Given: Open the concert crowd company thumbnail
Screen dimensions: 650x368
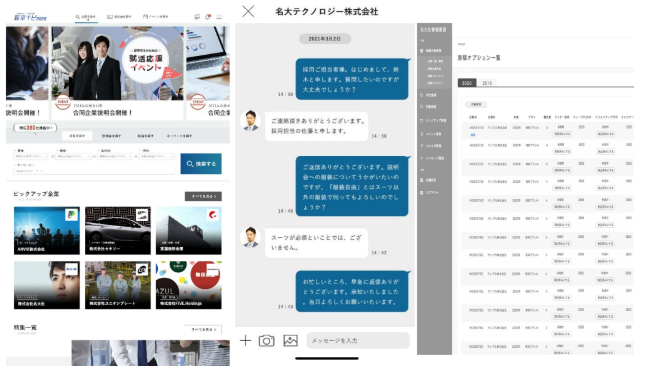Looking at the screenshot, I should click(47, 230).
